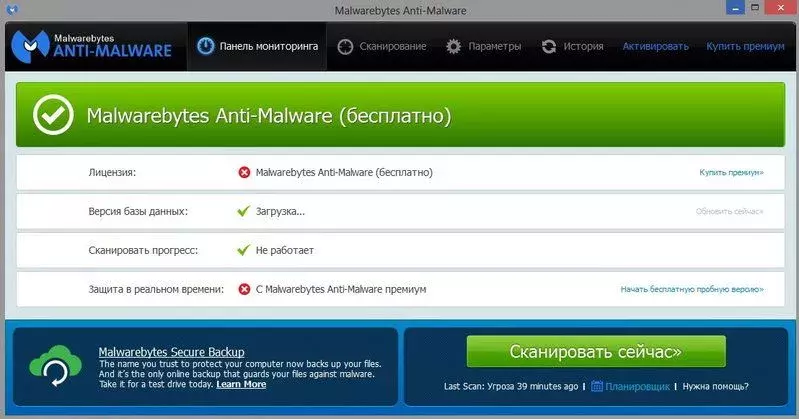Image resolution: width=799 pixels, height=419 pixels.
Task: Click the Сканировать сейчас button
Action: [596, 351]
